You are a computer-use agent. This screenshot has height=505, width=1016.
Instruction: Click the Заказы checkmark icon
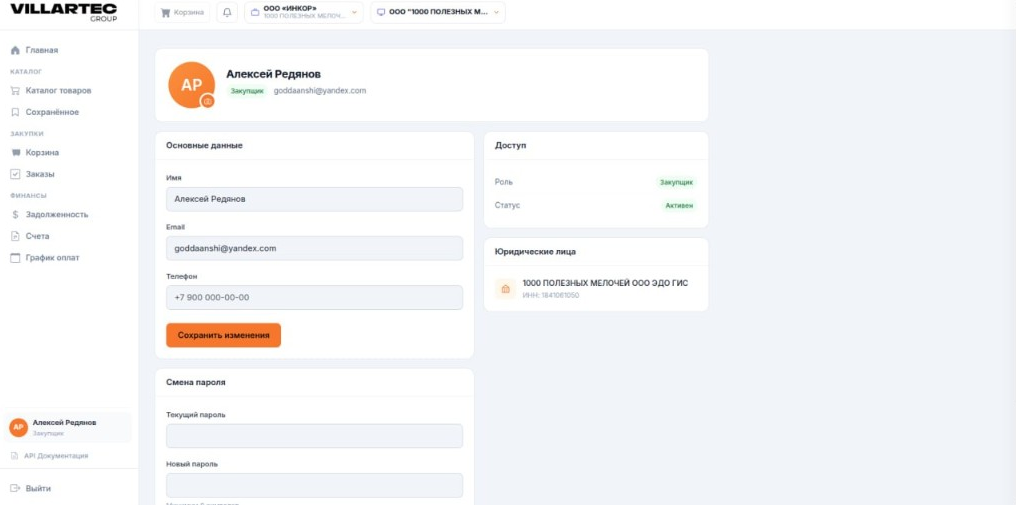16,174
